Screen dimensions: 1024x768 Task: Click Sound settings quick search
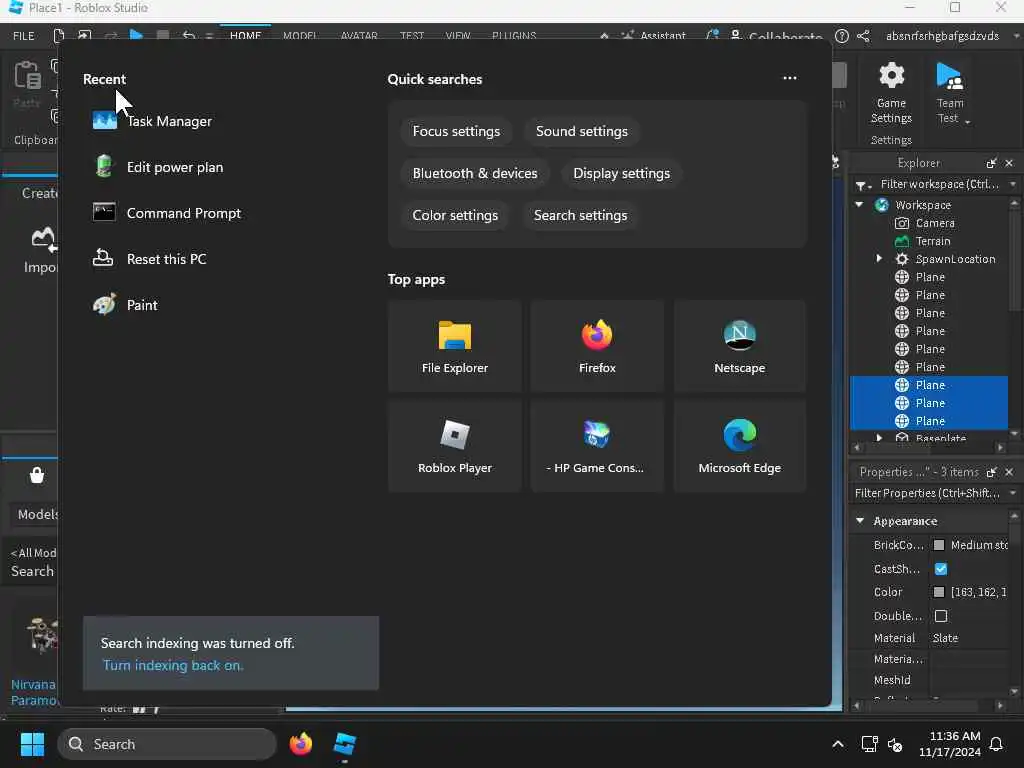[x=581, y=131]
